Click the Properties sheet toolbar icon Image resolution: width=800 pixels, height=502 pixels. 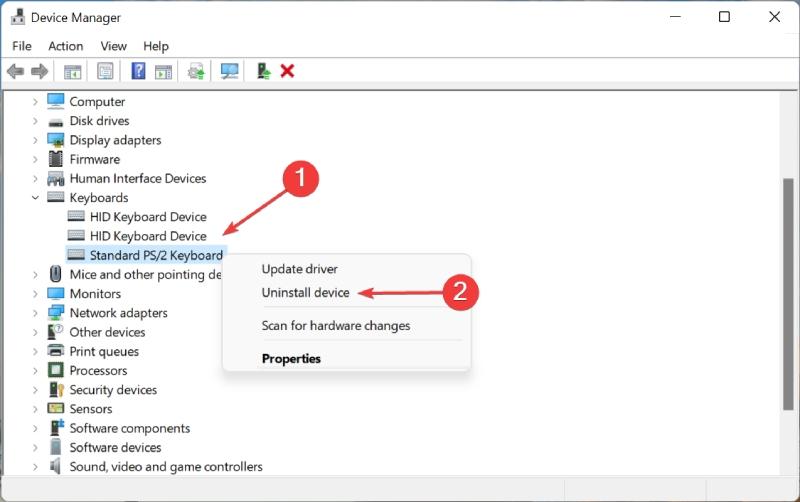[x=105, y=71]
